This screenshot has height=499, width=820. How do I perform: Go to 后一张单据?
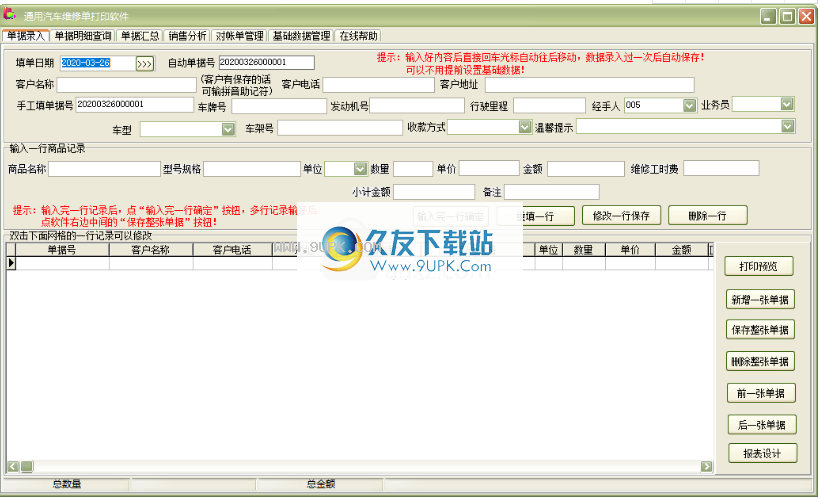(762, 425)
